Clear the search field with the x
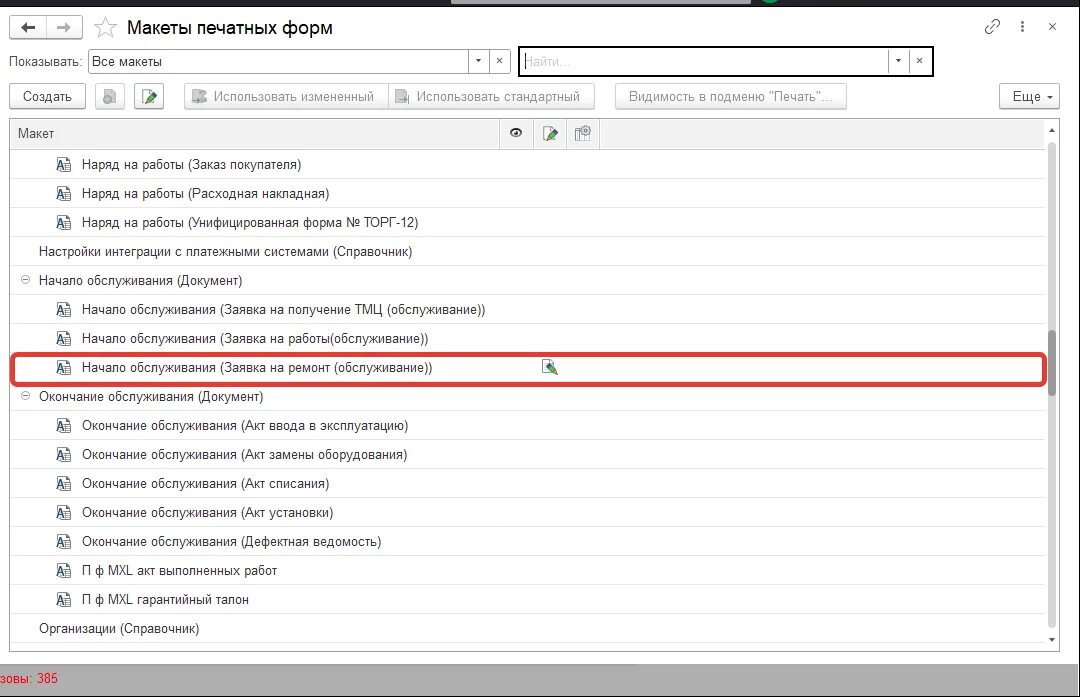Screen dimensions: 1080x697 tap(920, 61)
